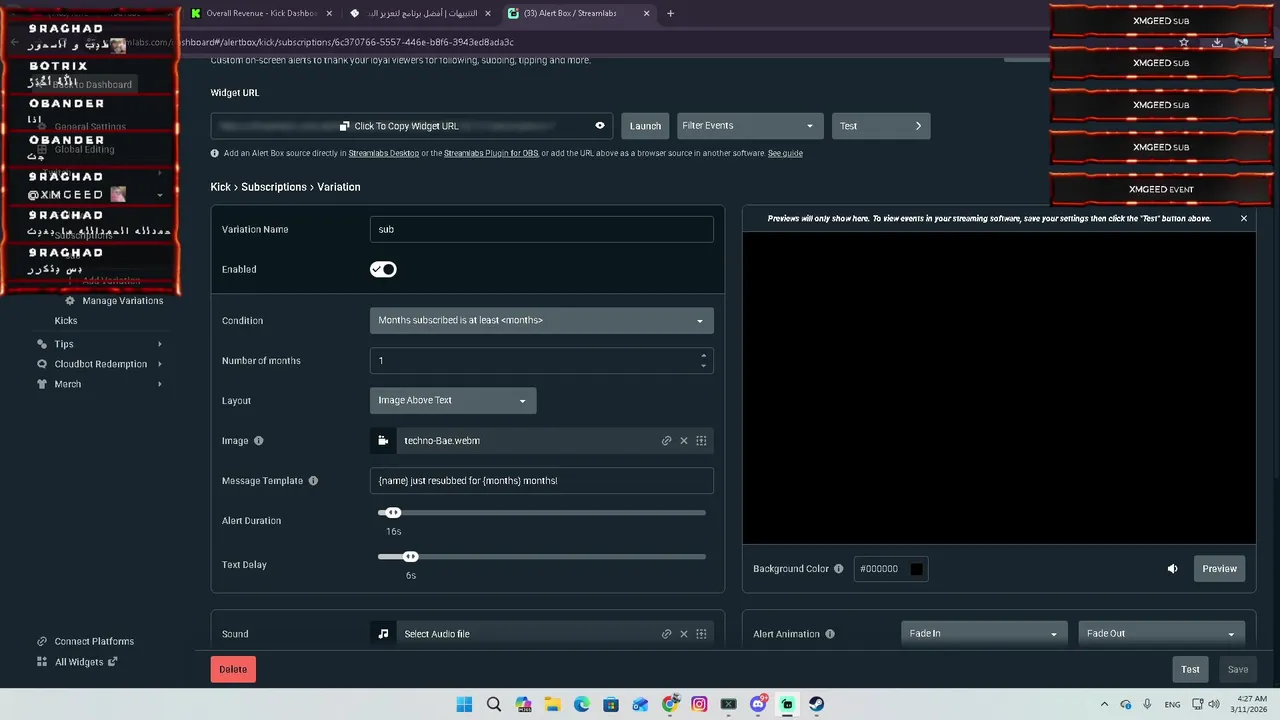Go to Subscriptions in breadcrumb
Image resolution: width=1280 pixels, height=720 pixels.
pyautogui.click(x=274, y=187)
